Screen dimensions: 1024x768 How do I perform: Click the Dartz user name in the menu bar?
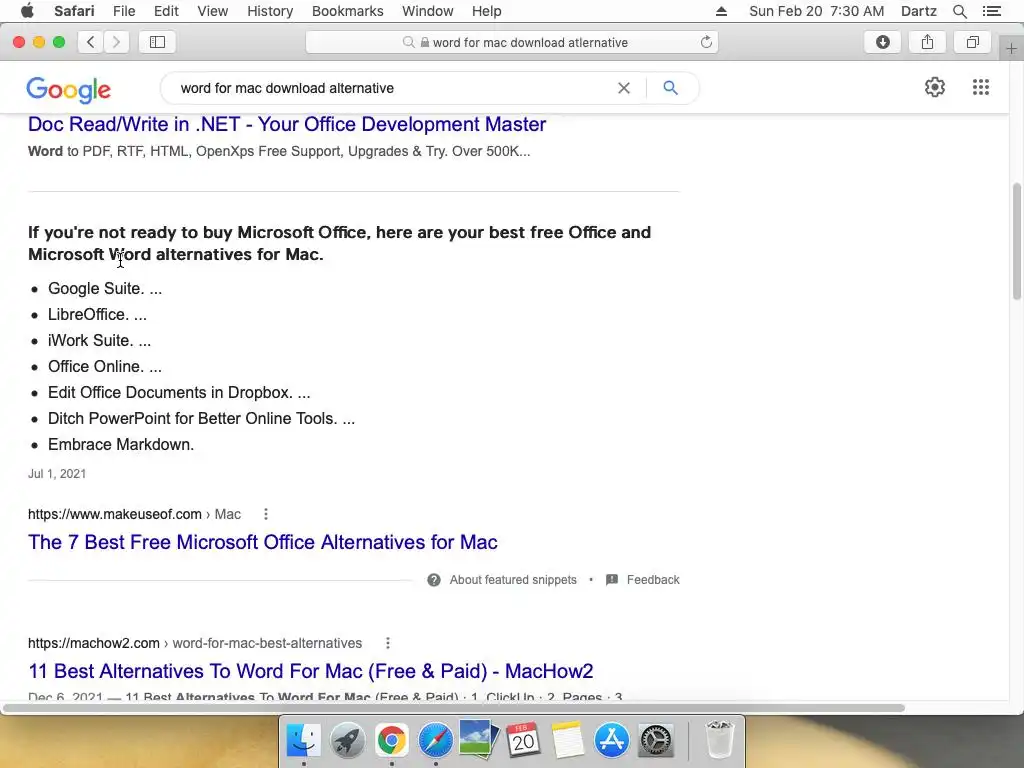[x=919, y=11]
